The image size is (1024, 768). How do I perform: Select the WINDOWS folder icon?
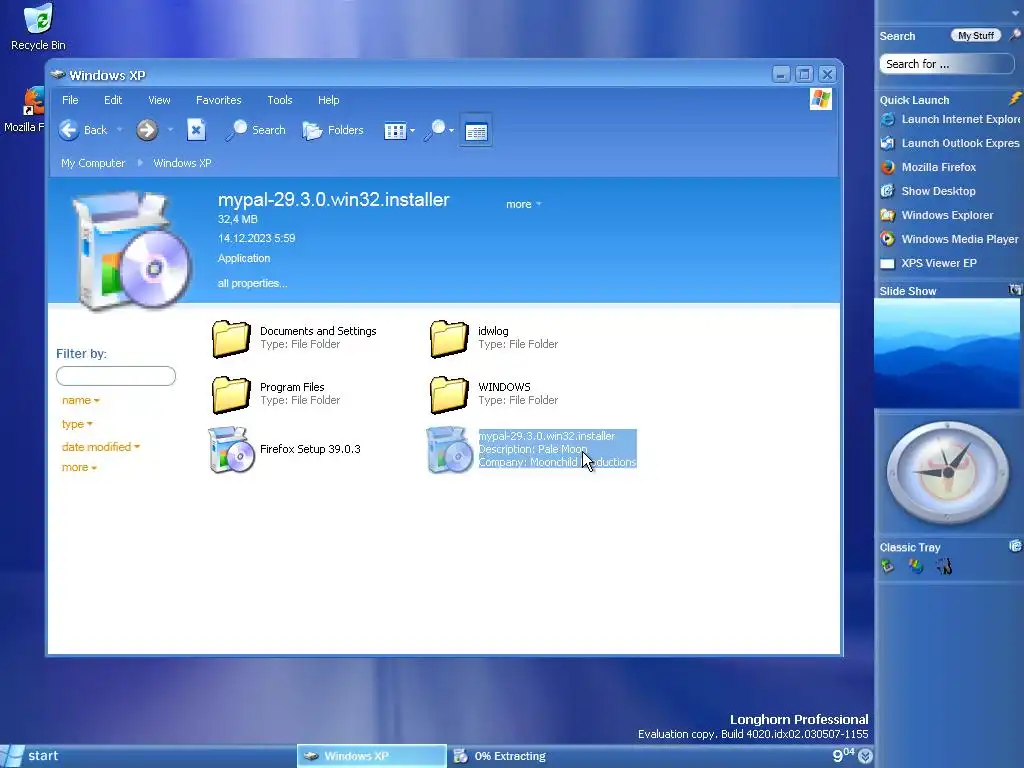point(449,394)
